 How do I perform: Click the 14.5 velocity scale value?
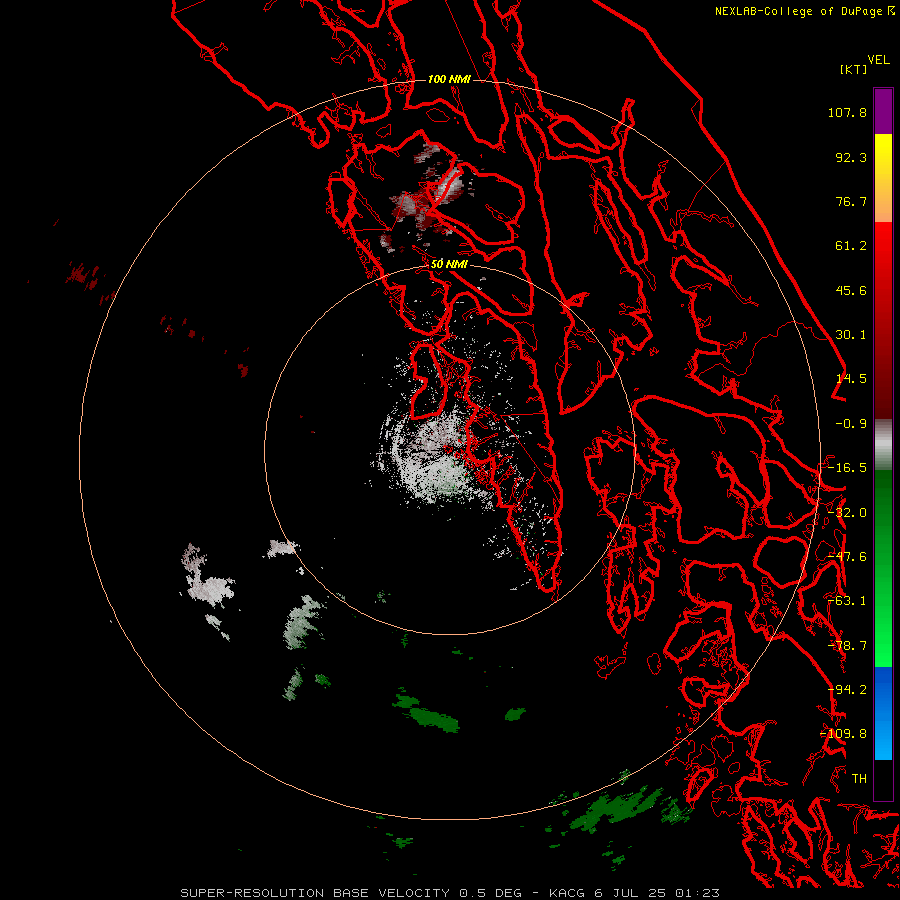pos(851,379)
